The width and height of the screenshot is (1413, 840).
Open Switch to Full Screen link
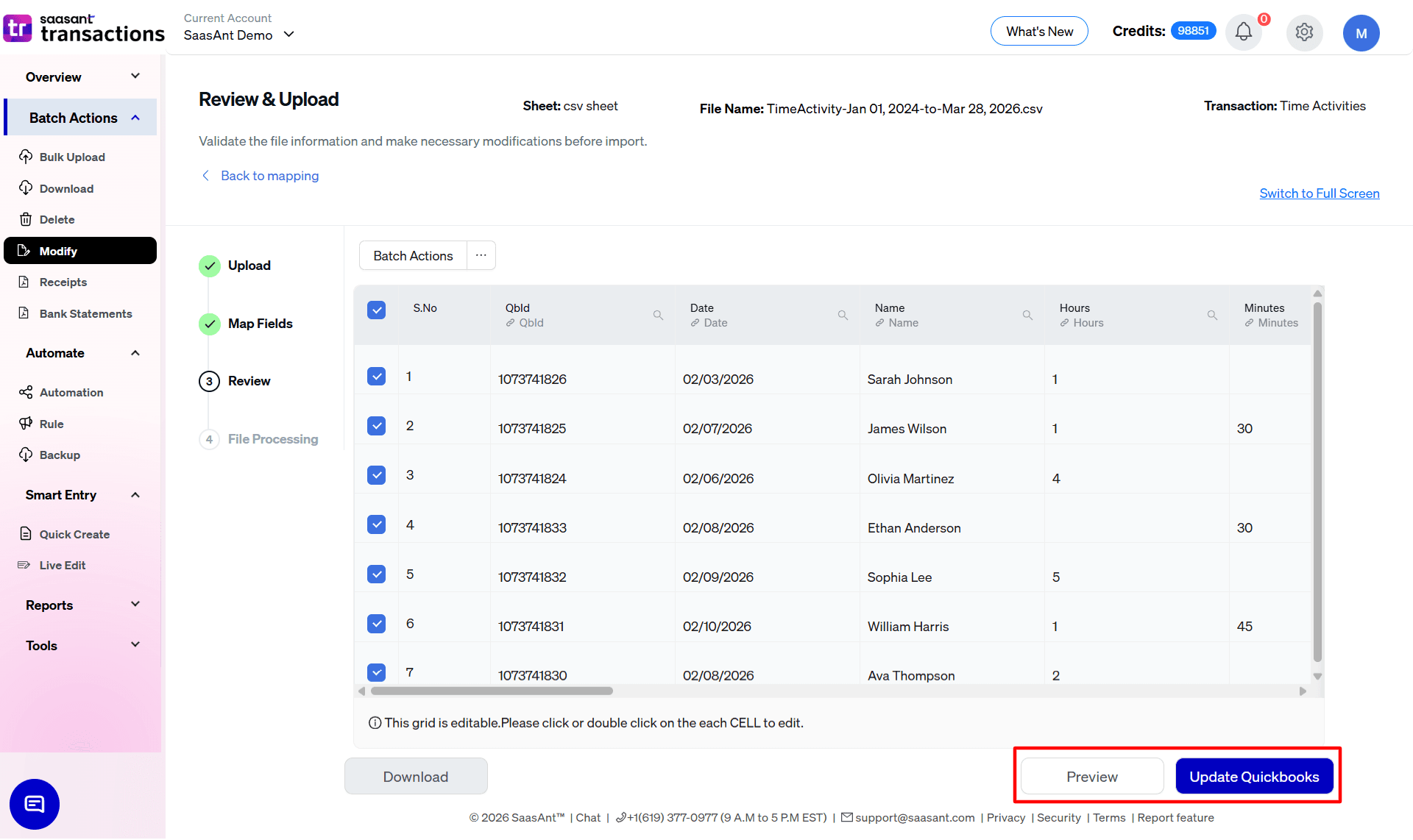[1319, 193]
